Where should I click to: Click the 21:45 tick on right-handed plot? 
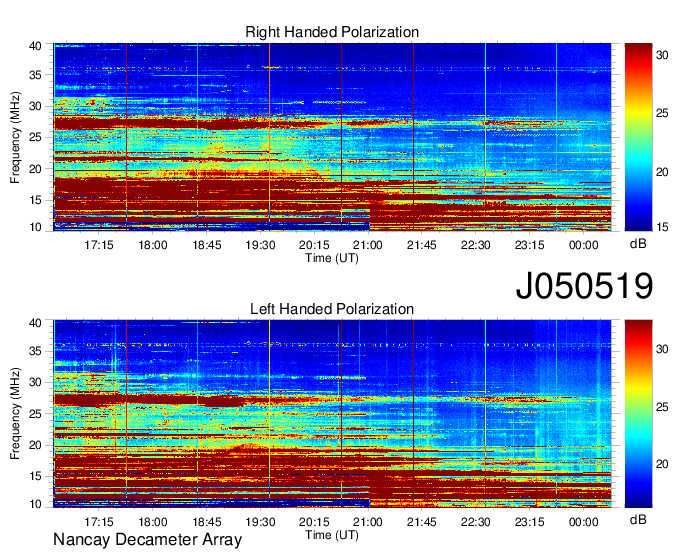pyautogui.click(x=422, y=245)
